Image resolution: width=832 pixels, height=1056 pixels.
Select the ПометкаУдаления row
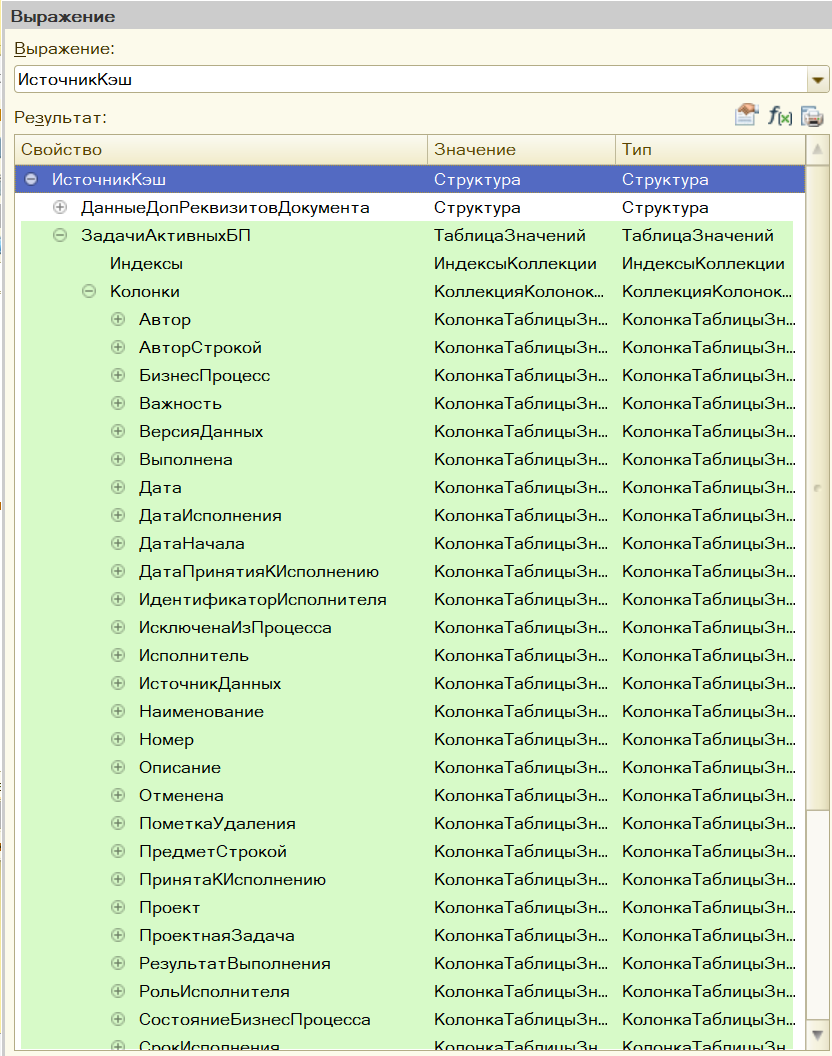[x=217, y=824]
